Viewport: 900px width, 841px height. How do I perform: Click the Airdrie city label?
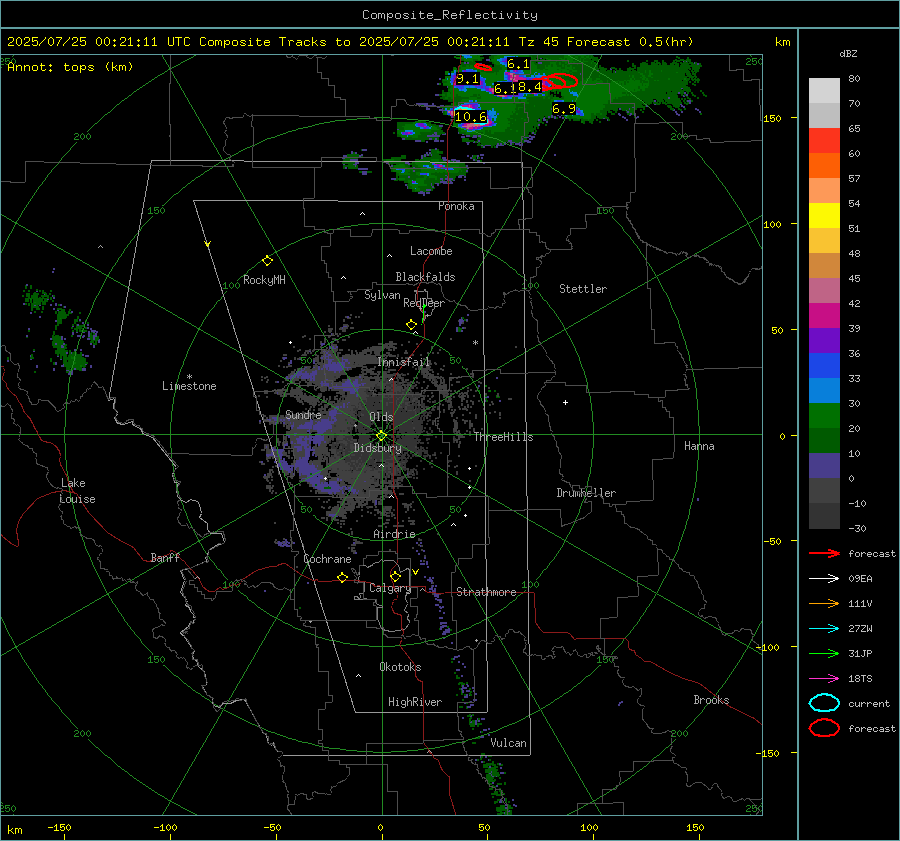pyautogui.click(x=394, y=534)
